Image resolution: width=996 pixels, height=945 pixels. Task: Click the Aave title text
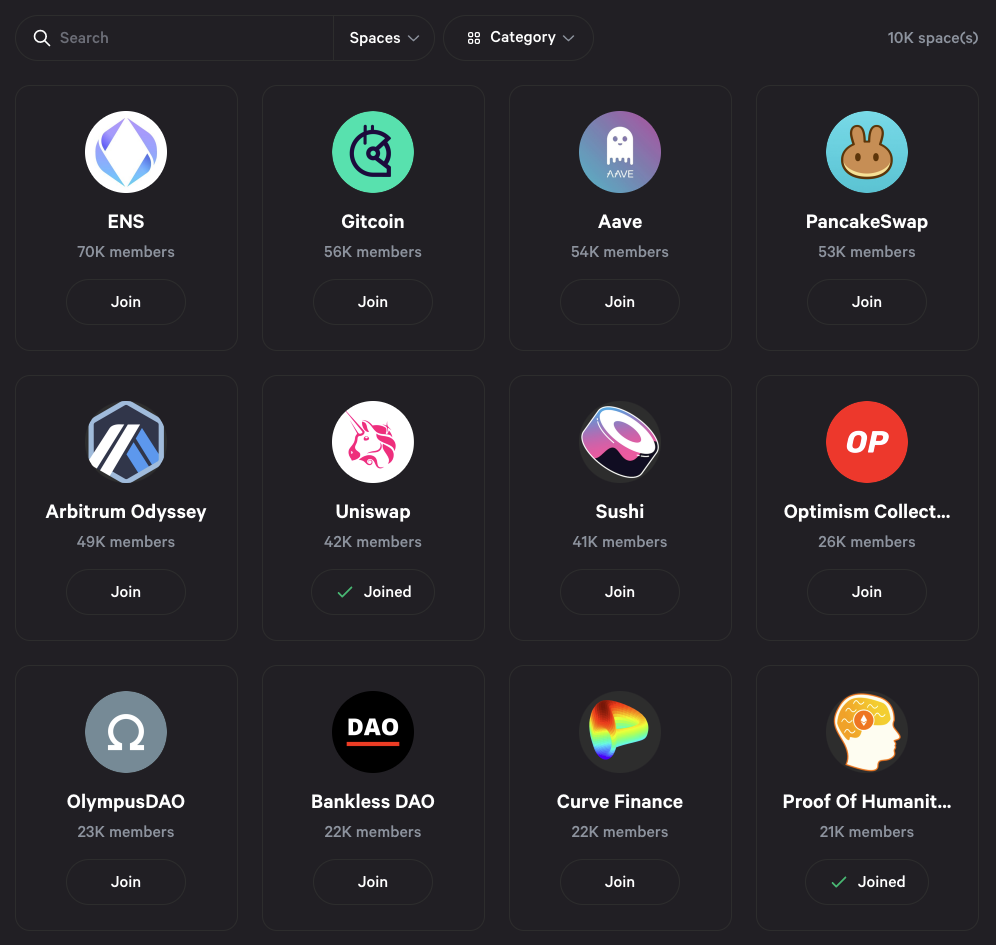click(x=620, y=222)
